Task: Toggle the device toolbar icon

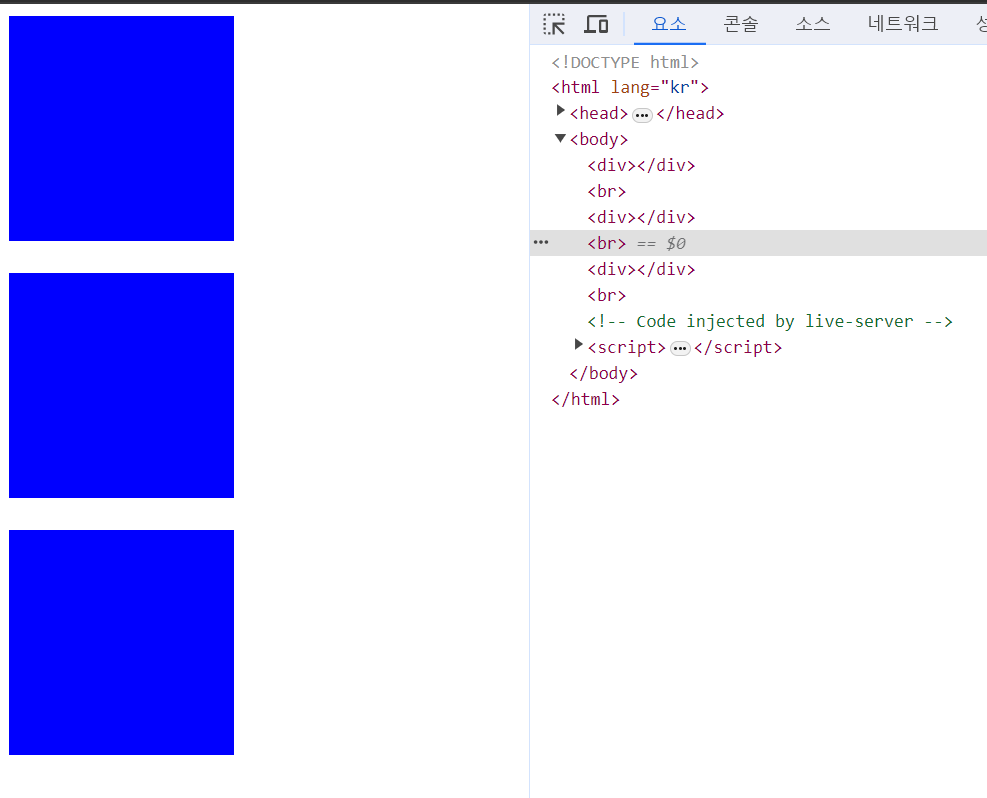Action: click(x=596, y=25)
